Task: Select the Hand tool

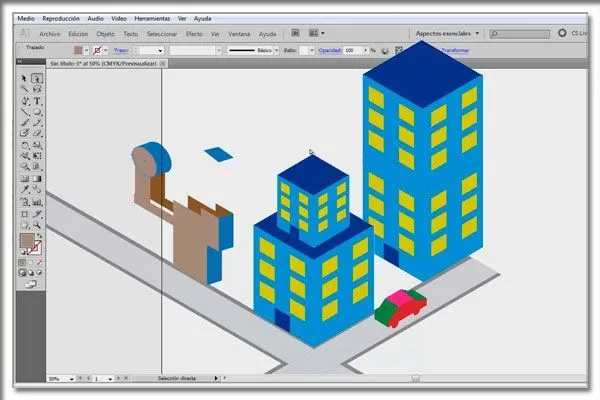Action: tap(25, 225)
